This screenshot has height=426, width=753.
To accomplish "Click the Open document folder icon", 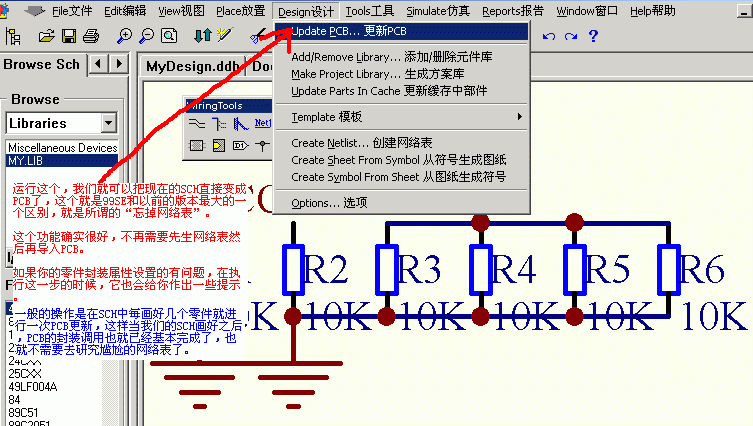I will 47,36.
